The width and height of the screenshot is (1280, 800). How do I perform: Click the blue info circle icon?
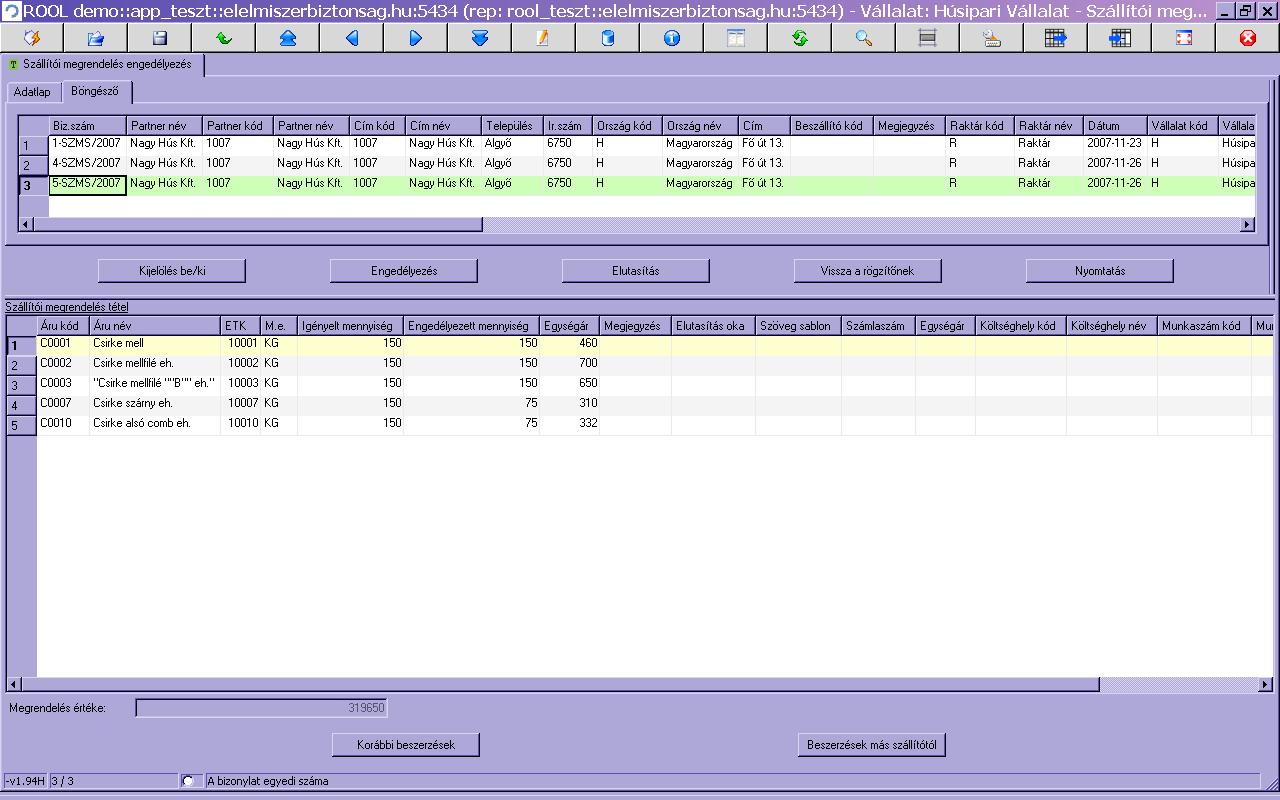coord(672,38)
